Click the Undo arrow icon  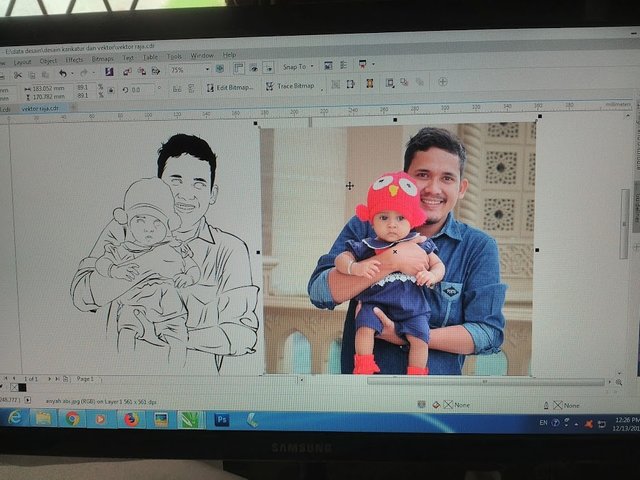(62, 73)
